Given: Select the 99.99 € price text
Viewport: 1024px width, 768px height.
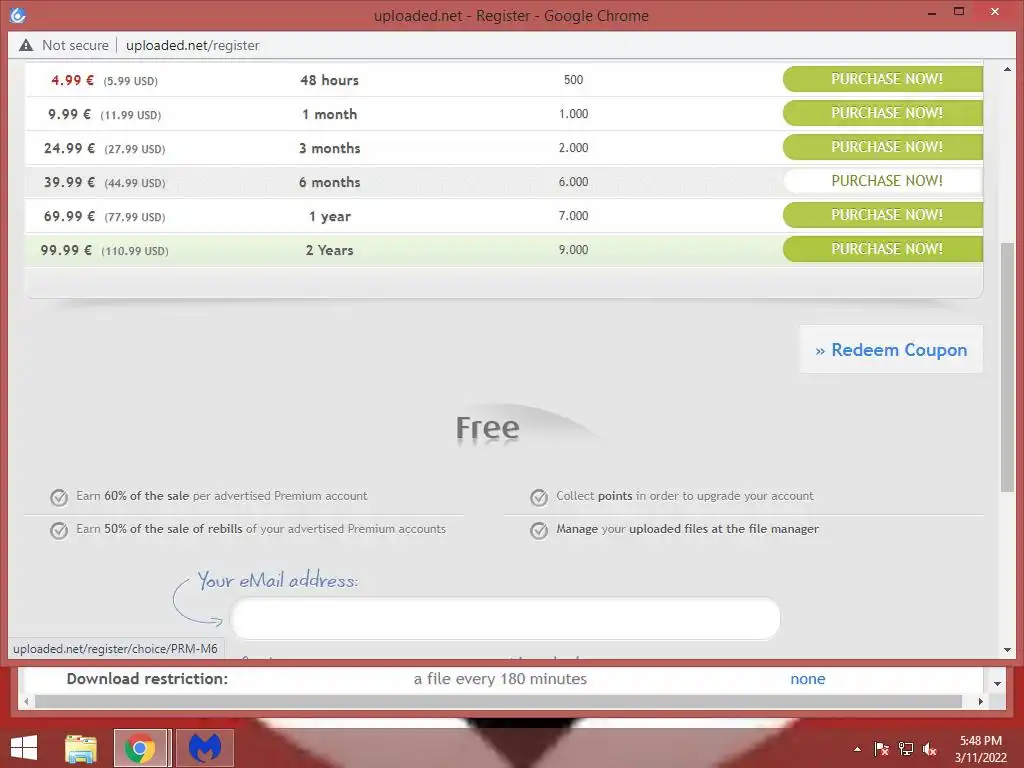Looking at the screenshot, I should [66, 250].
